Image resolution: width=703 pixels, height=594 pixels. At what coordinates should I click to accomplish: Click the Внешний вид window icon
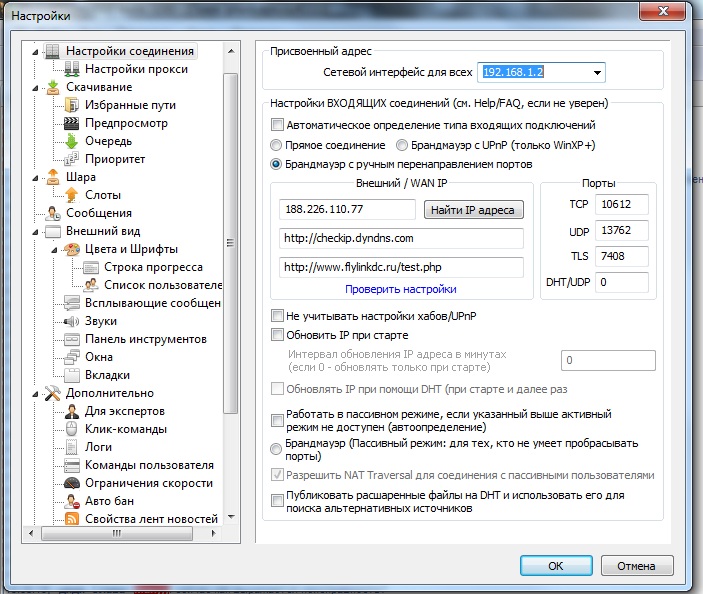[53, 231]
